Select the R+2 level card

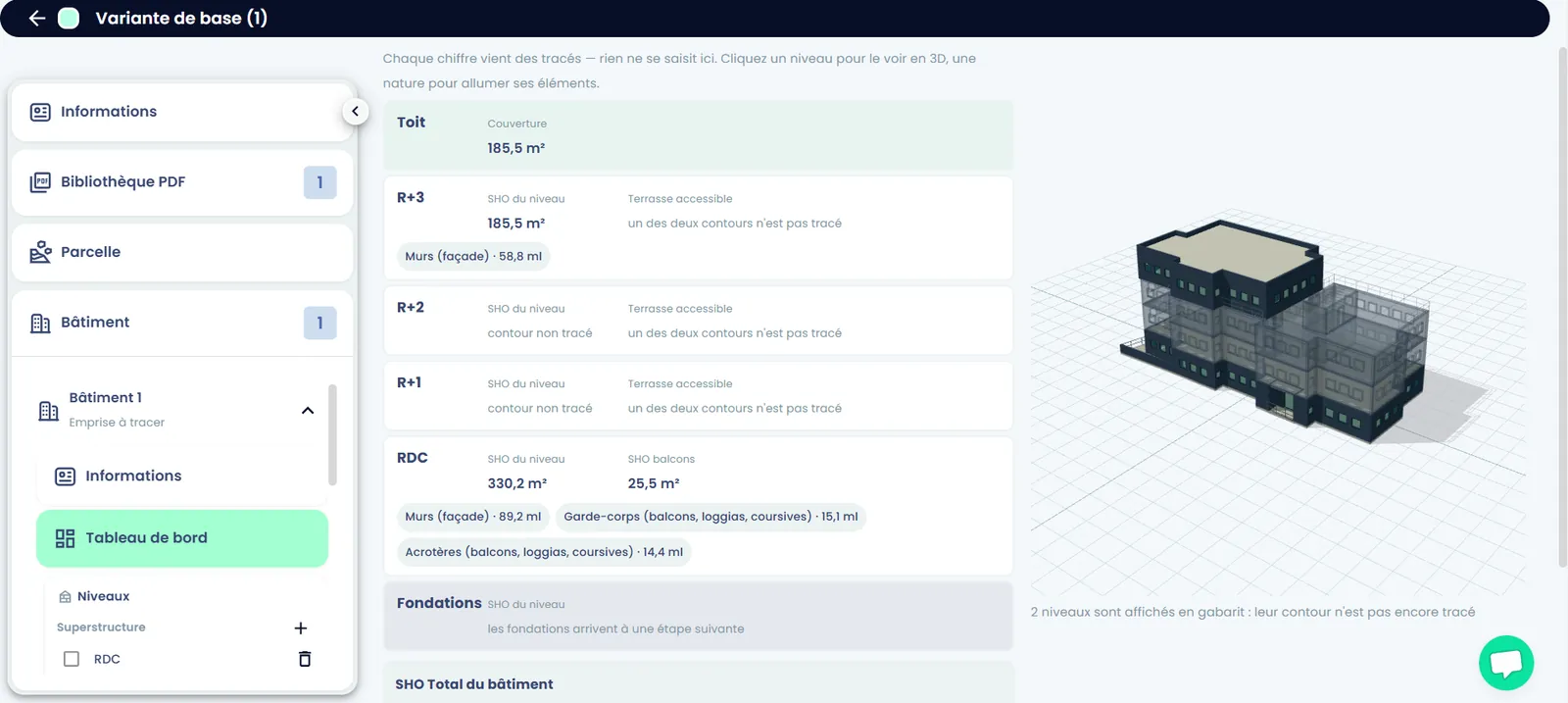tap(698, 321)
